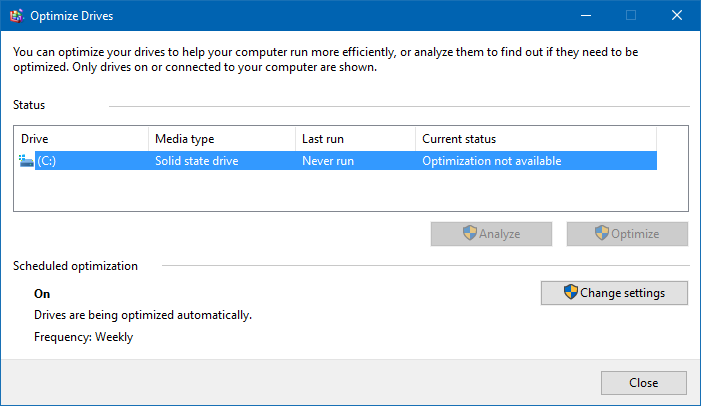Click the Solid state drive cell
This screenshot has width=701, height=406.
pyautogui.click(x=197, y=161)
